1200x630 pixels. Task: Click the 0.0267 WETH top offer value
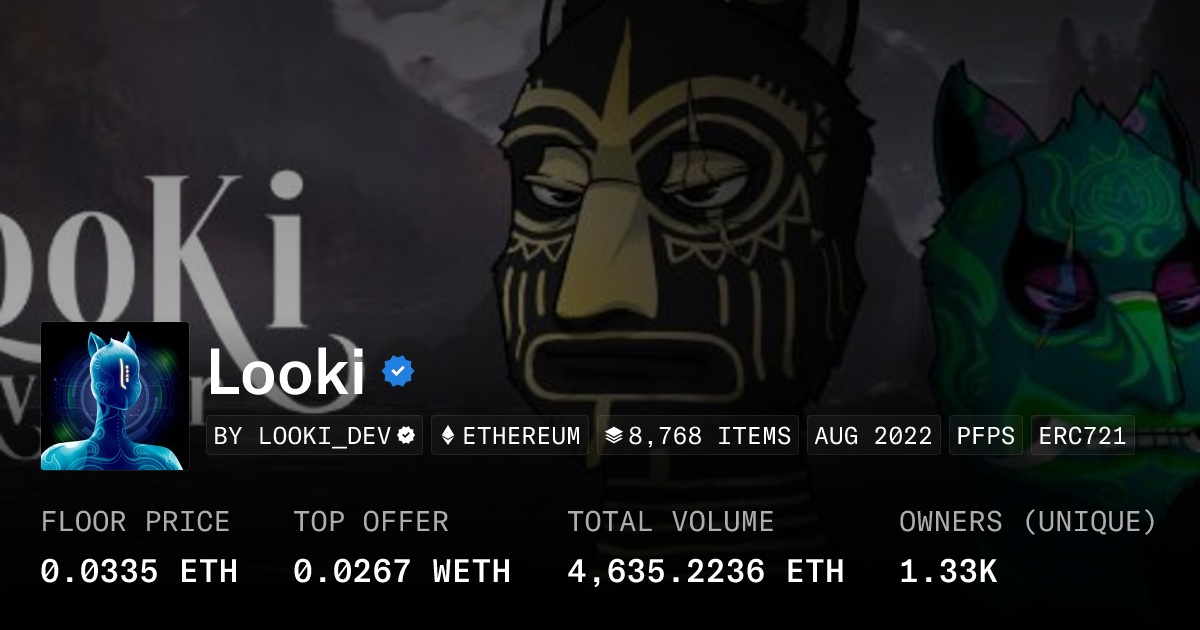click(402, 571)
